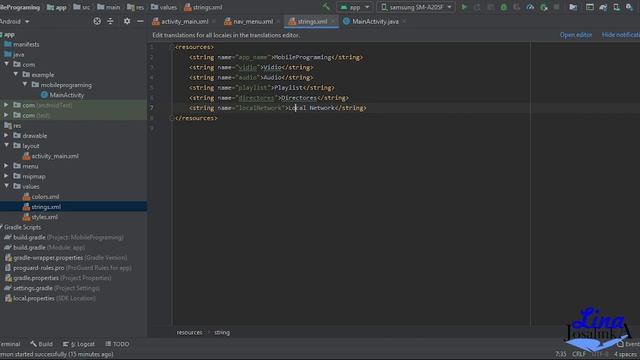Open the Build tool window tab
Screen dimensions: 640x360
coord(41,344)
